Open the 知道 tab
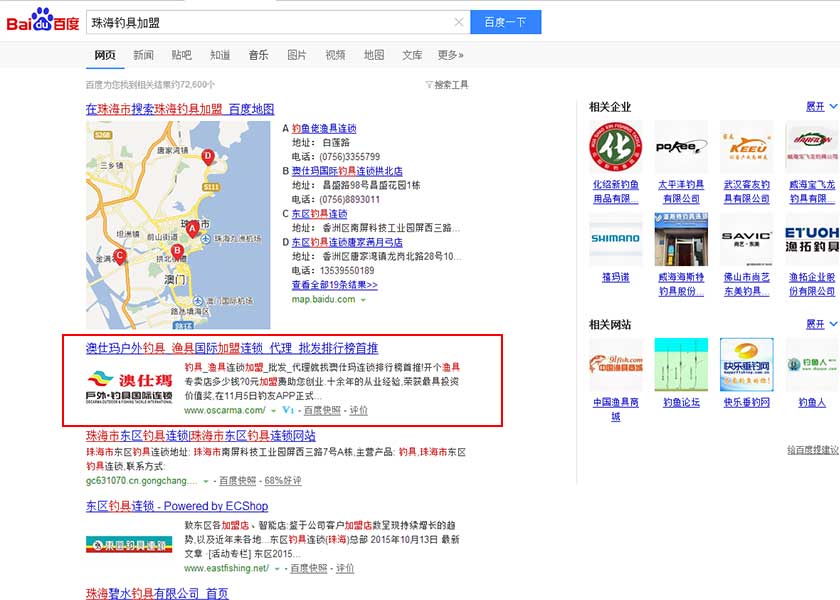840x600 pixels. [x=220, y=55]
